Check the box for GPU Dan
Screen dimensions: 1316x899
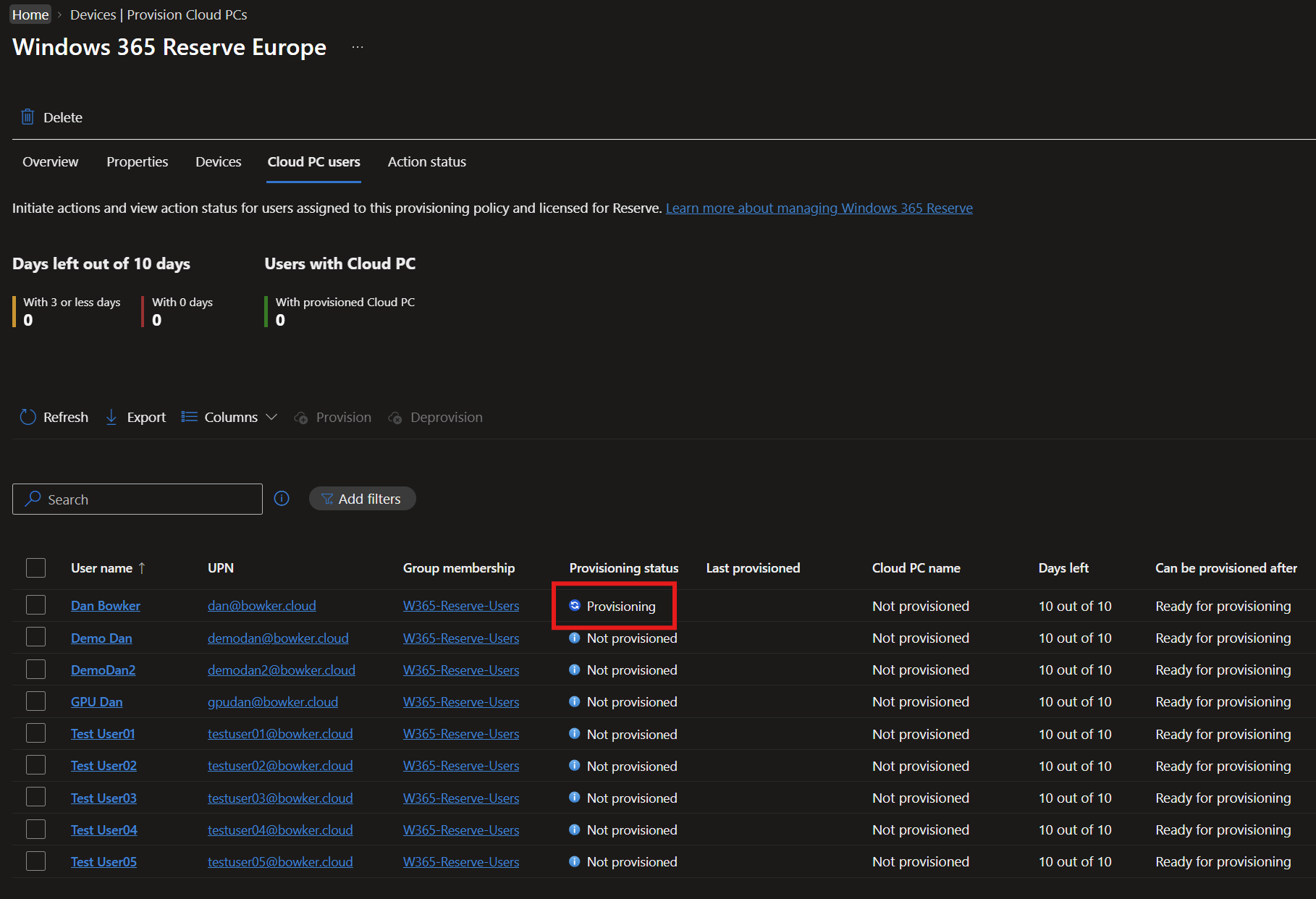click(35, 701)
